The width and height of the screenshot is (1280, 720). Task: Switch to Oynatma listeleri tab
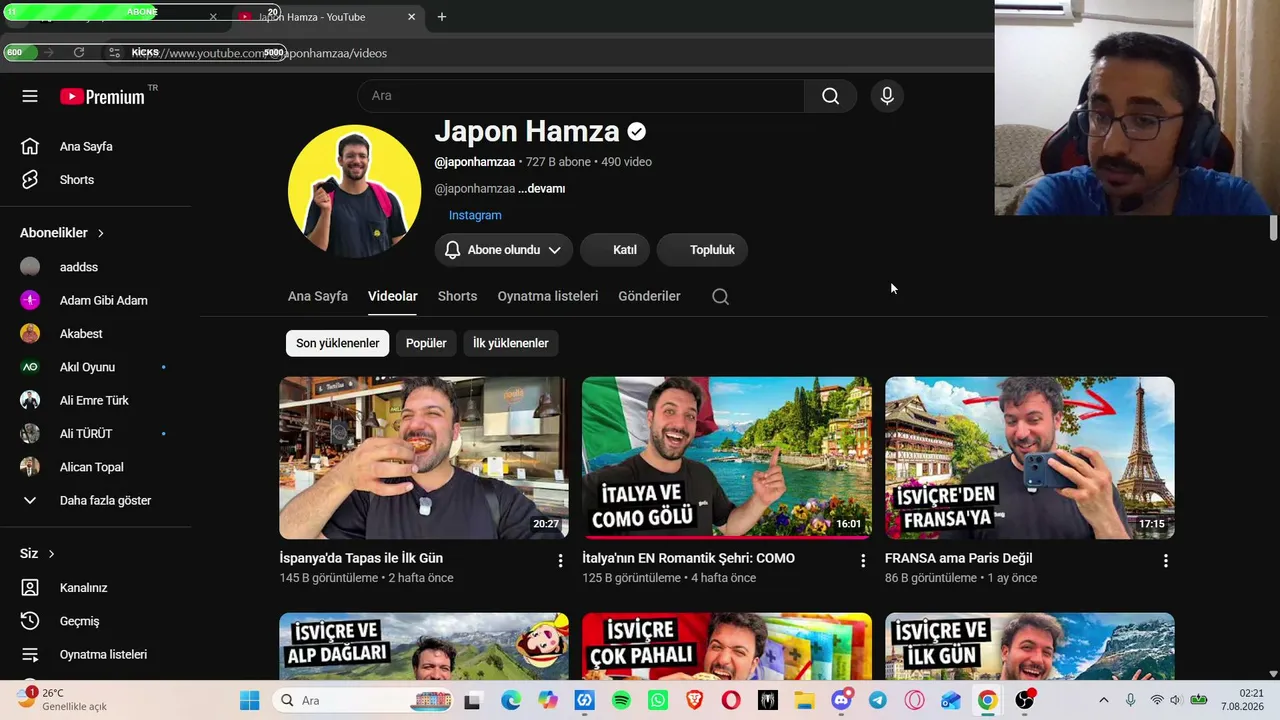pyautogui.click(x=548, y=296)
